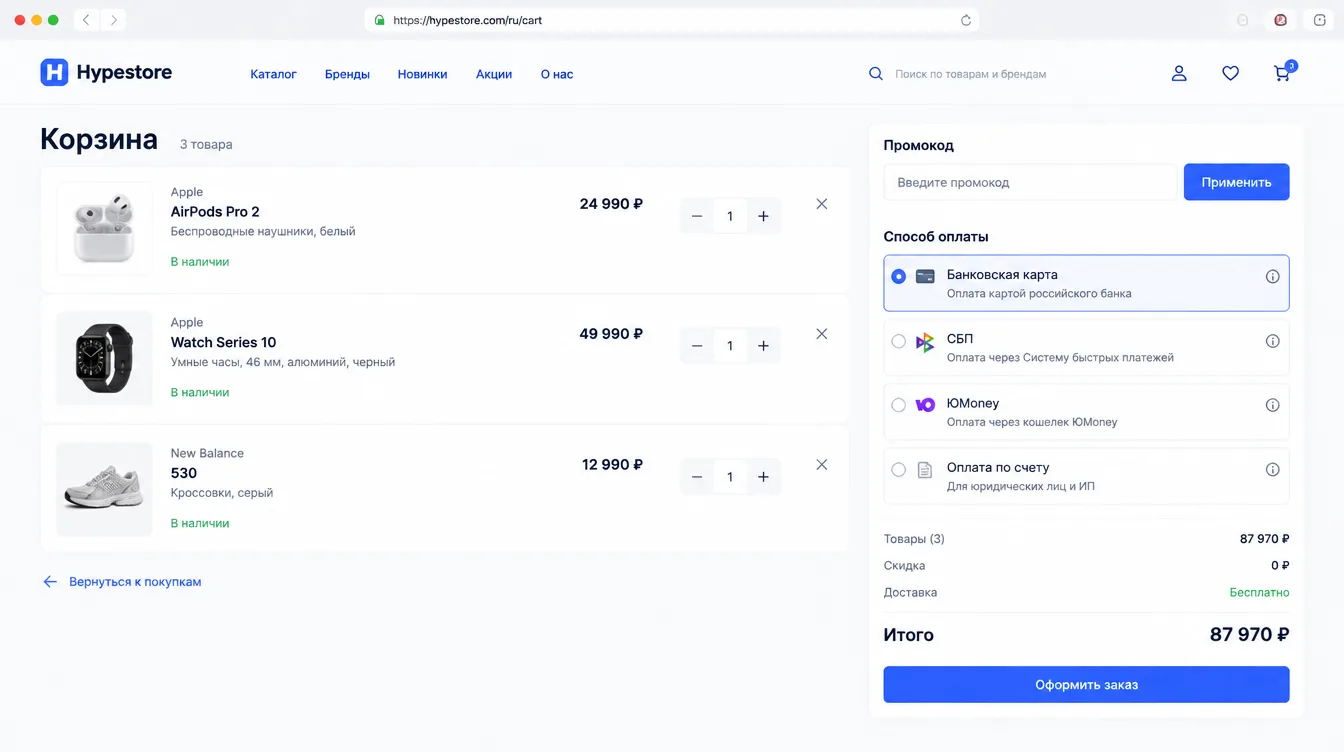Image resolution: width=1344 pixels, height=752 pixels.
Task: Increase Watch Series 10 quantity
Action: point(763,346)
